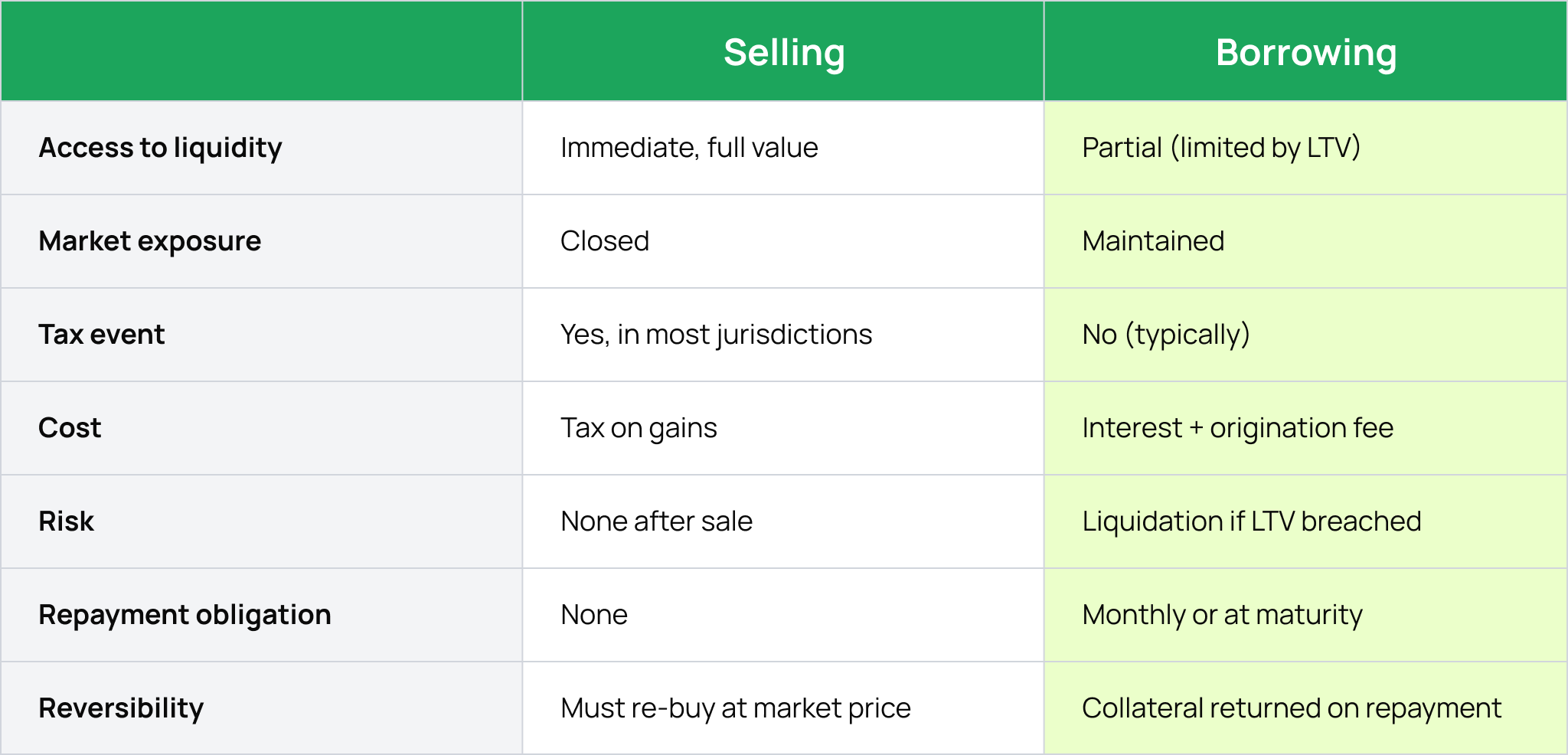
Task: Select the Risk row label
Action: [67, 521]
